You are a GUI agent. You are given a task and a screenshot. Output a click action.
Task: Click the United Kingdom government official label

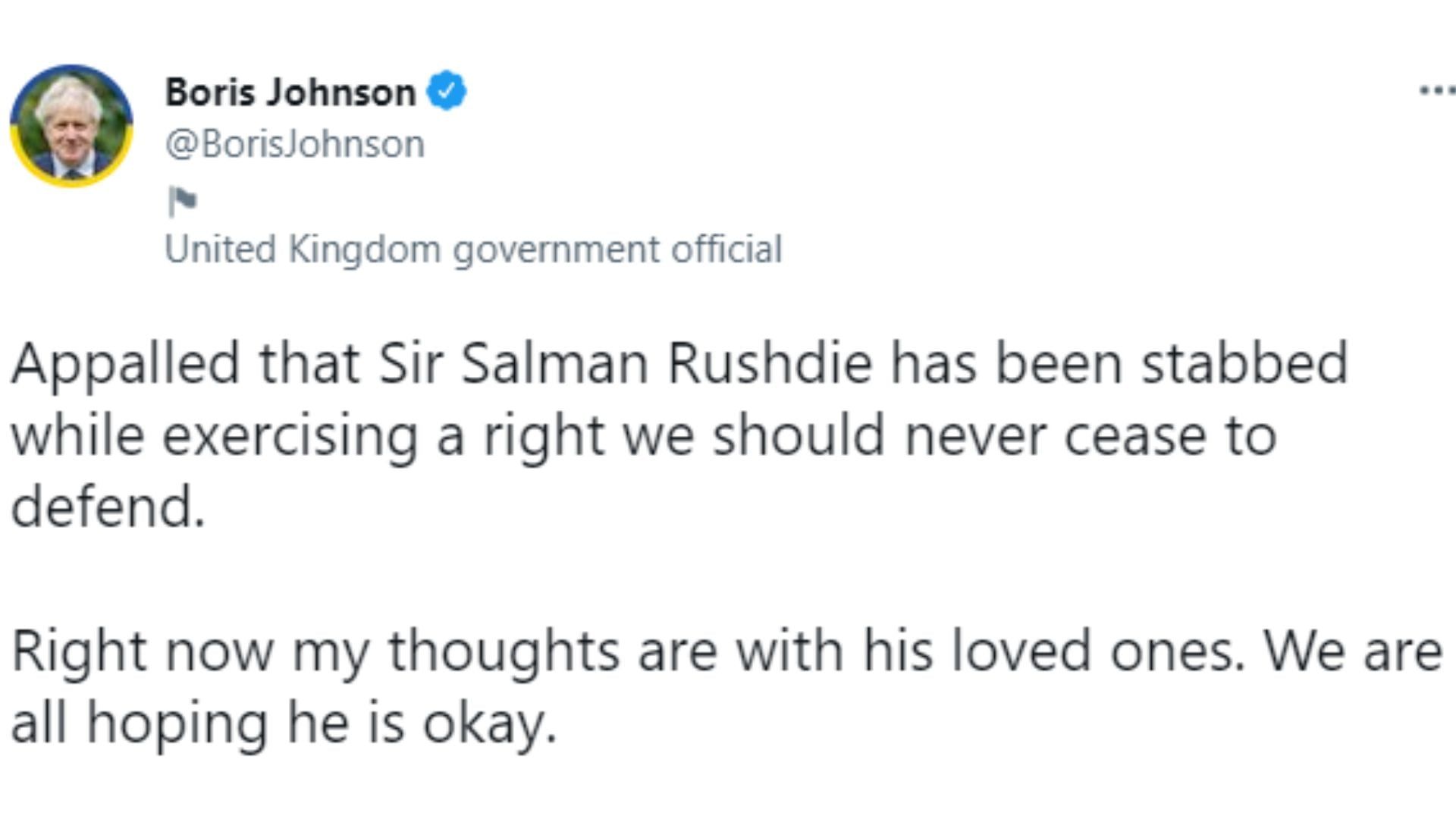click(474, 248)
